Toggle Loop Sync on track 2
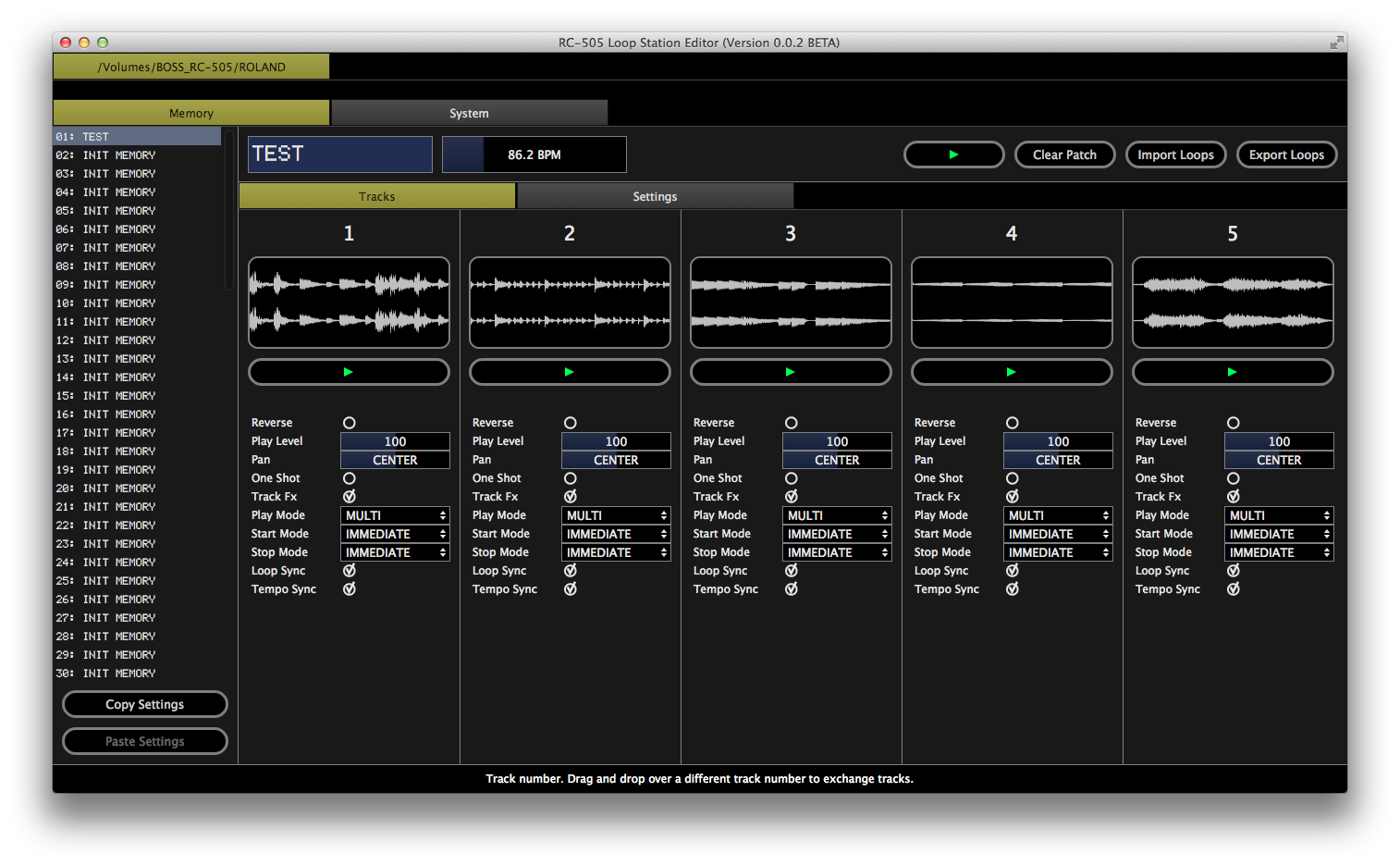The width and height of the screenshot is (1400, 866). click(571, 571)
